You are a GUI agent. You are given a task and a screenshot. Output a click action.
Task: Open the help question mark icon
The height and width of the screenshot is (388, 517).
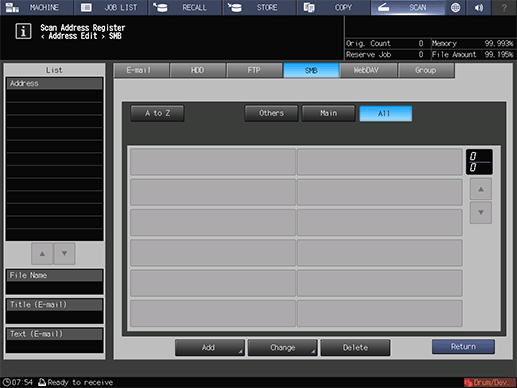[x=504, y=7]
